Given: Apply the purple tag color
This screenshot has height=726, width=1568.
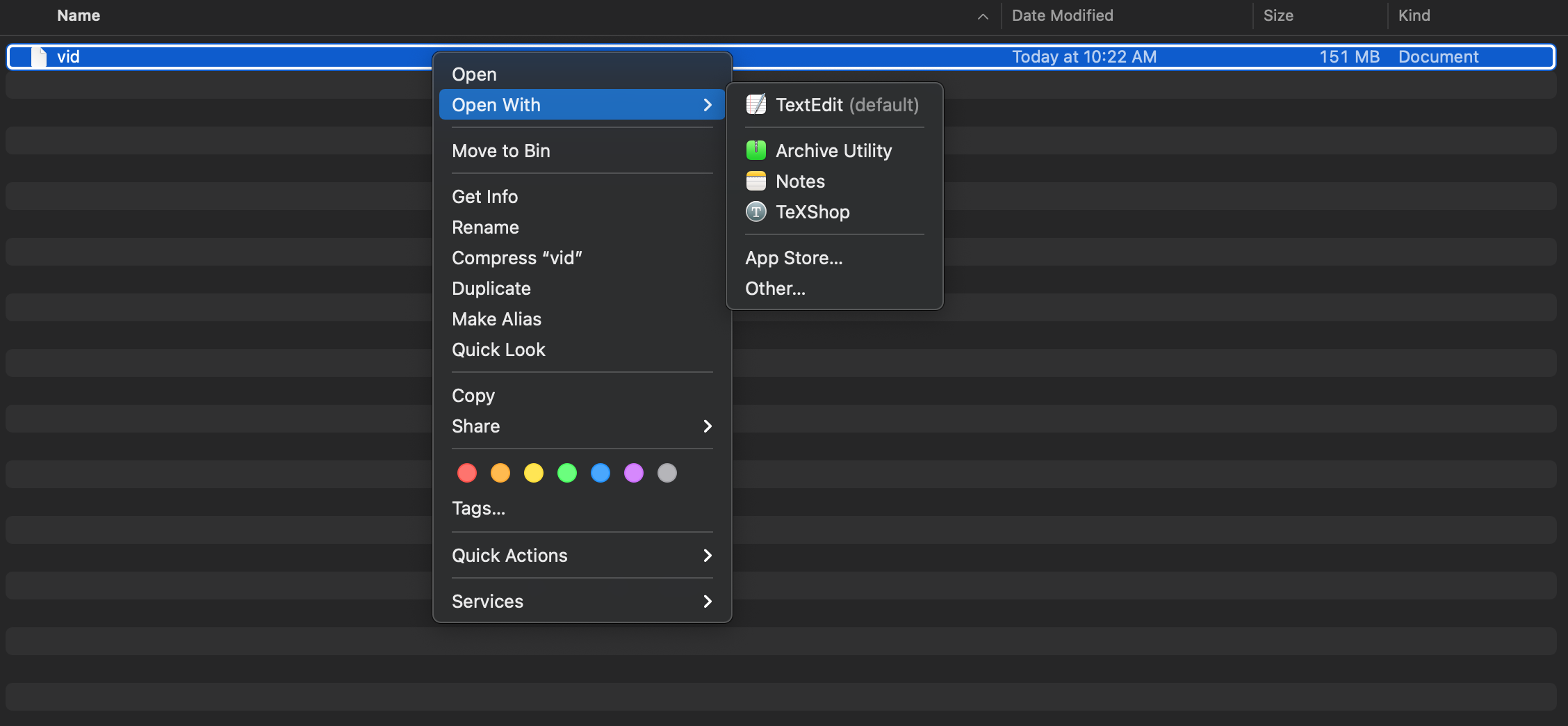Looking at the screenshot, I should coord(634,473).
